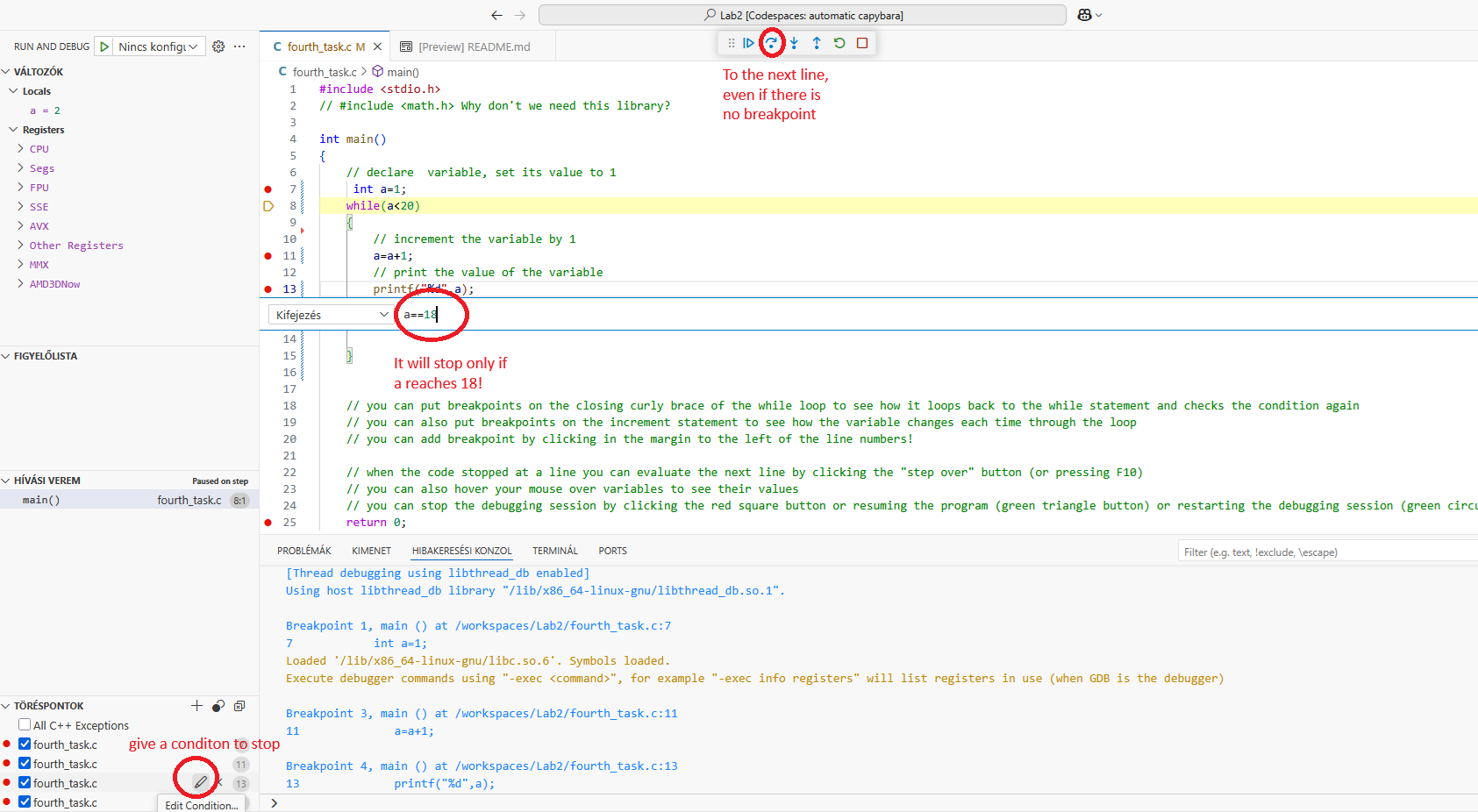Viewport: 1478px width, 812px height.
Task: Open the Nincs konfigu configuration dropdown
Action: [159, 46]
